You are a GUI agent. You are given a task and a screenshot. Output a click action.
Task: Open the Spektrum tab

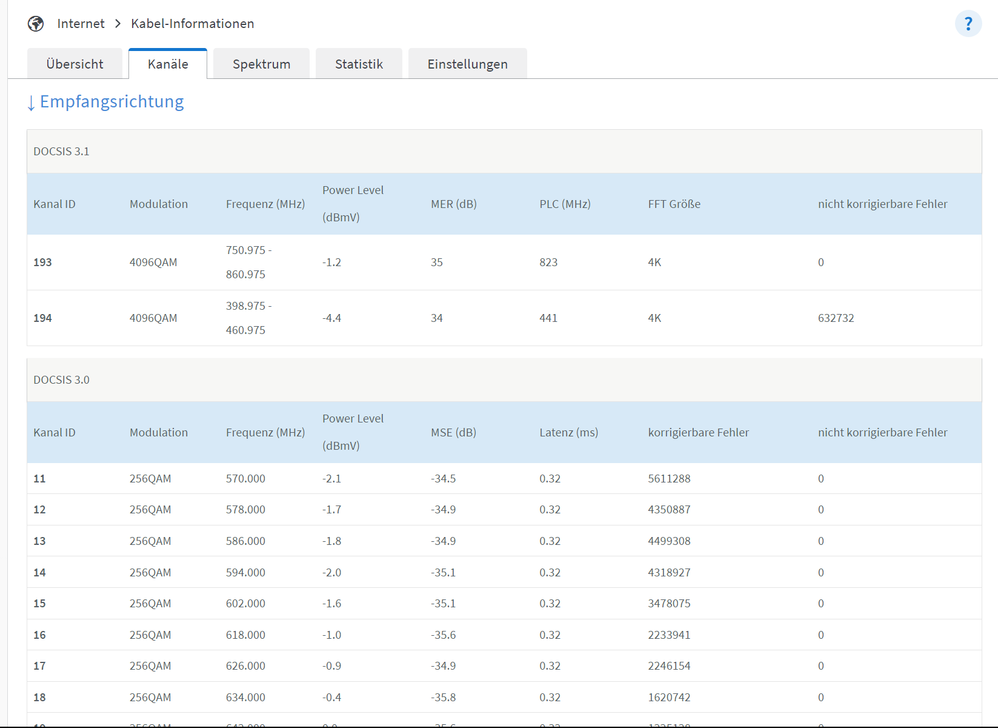click(261, 64)
